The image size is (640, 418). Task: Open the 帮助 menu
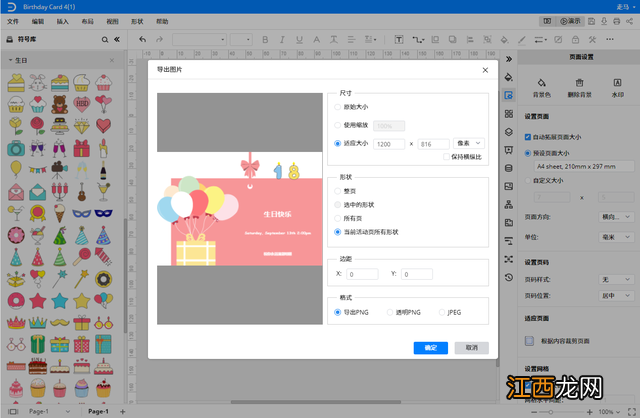click(x=162, y=21)
